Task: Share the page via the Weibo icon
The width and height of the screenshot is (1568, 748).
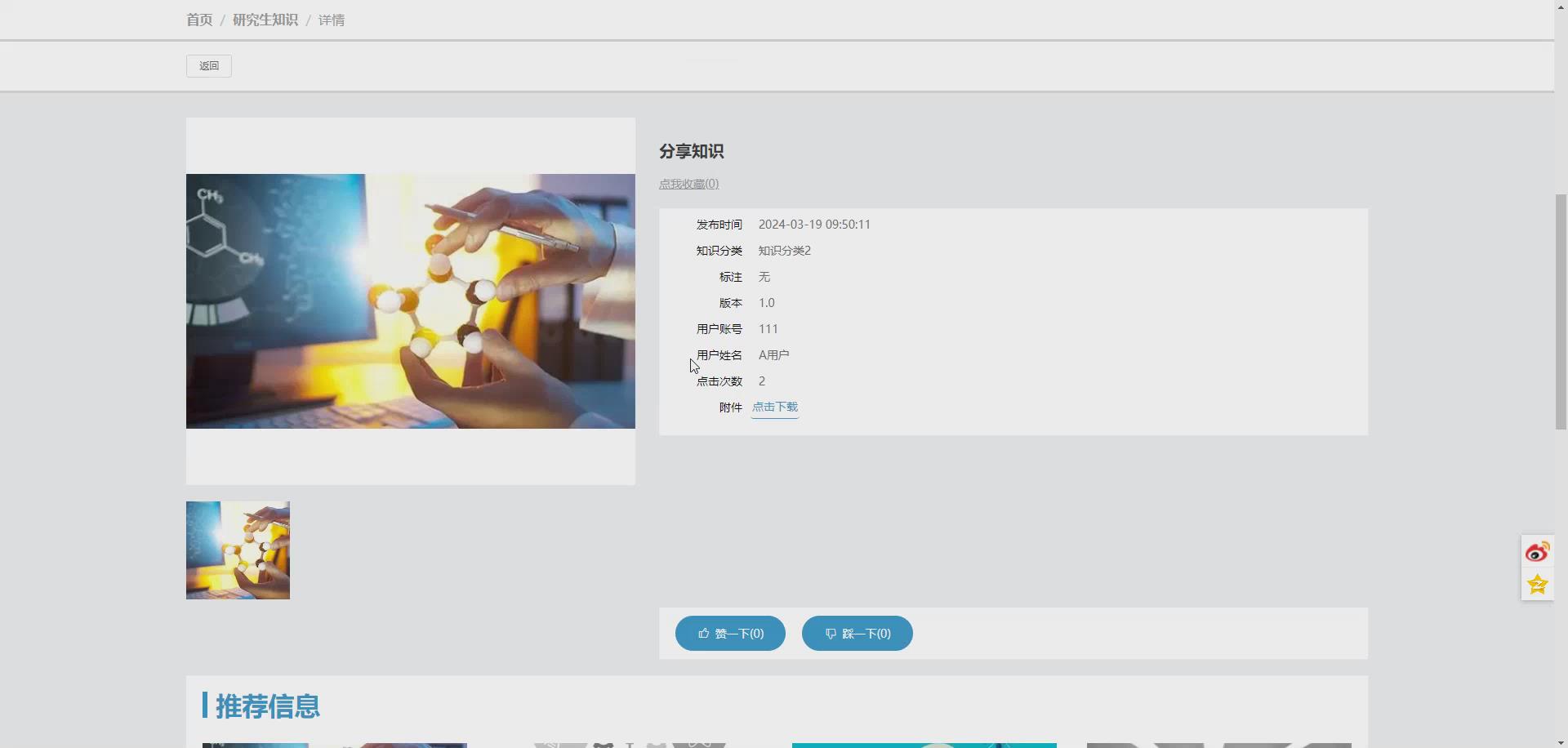Action: coord(1537,551)
